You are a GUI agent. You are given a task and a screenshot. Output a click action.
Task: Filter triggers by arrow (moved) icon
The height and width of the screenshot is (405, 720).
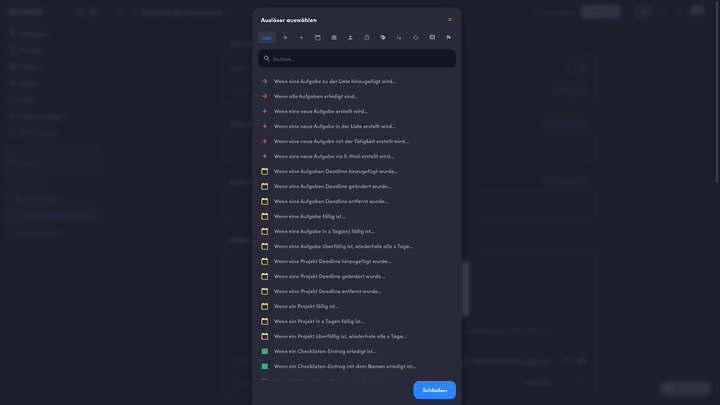point(285,37)
